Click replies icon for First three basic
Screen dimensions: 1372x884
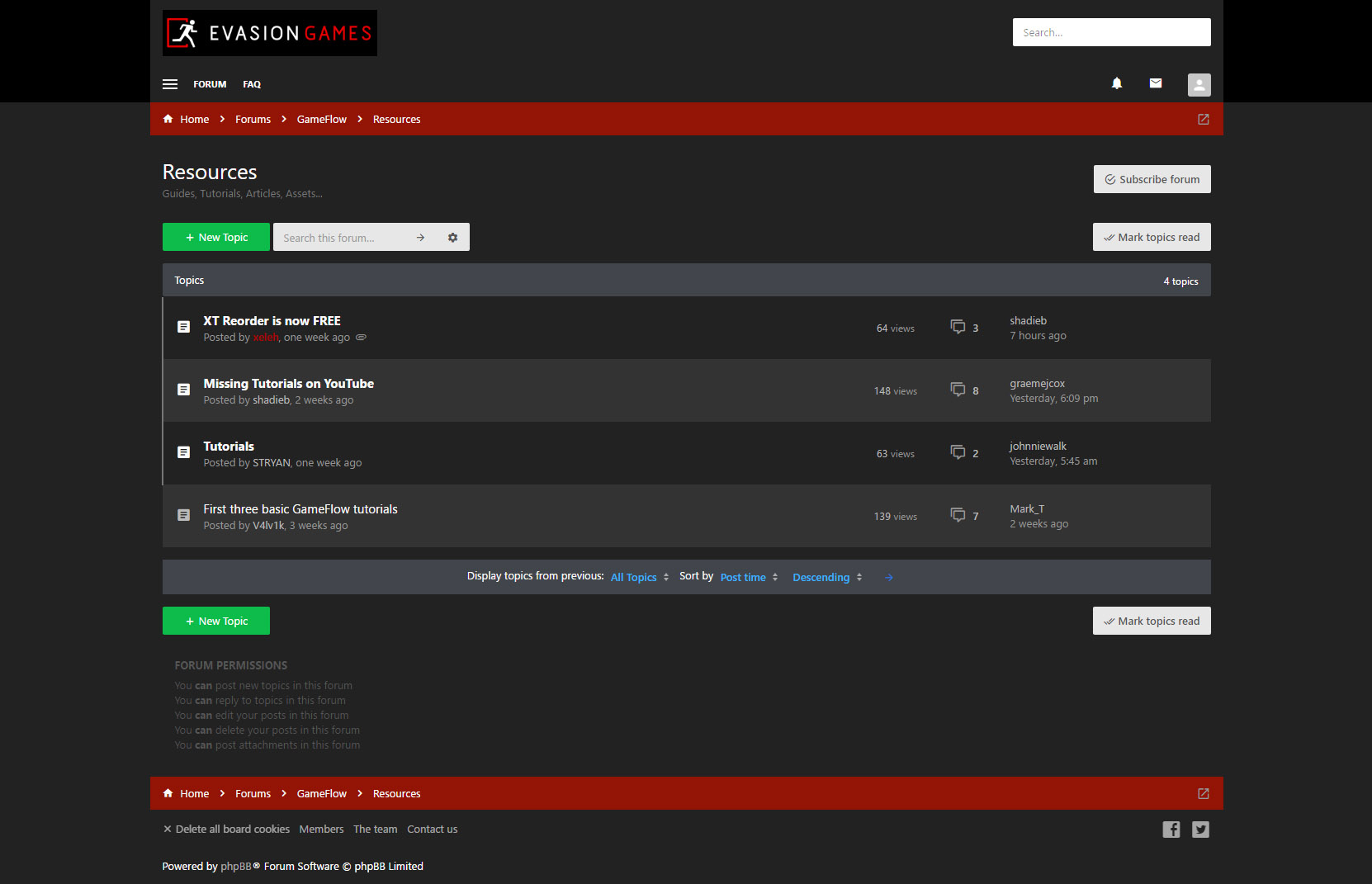pos(958,515)
